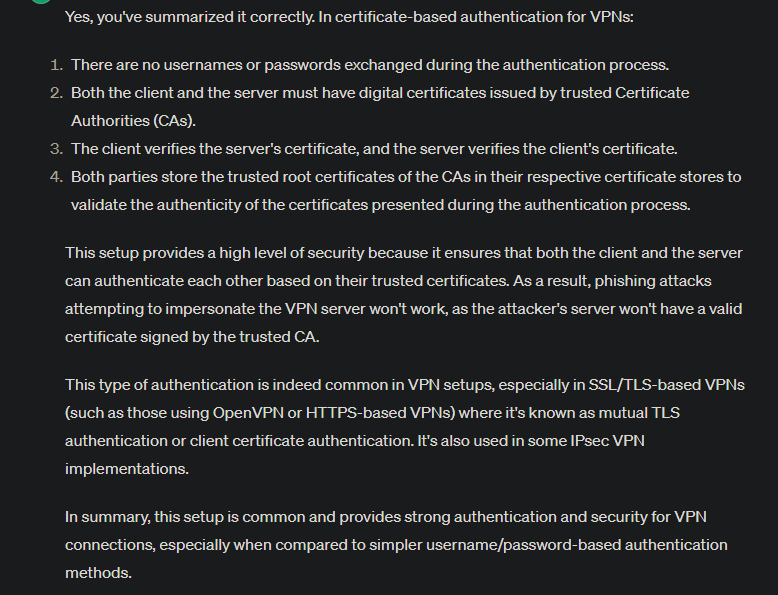778x595 pixels.
Task: Click the list number '2.' marker
Action: pos(57,93)
